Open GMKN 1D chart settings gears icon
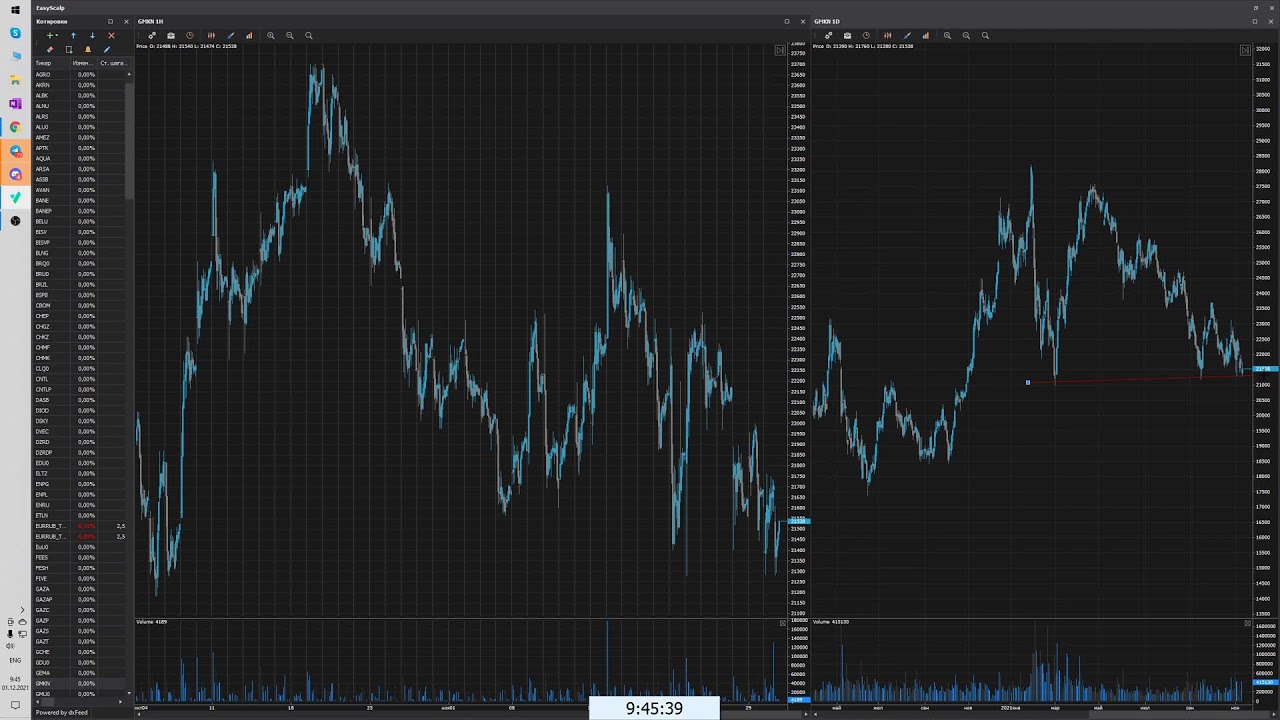The image size is (1280, 720). click(828, 36)
